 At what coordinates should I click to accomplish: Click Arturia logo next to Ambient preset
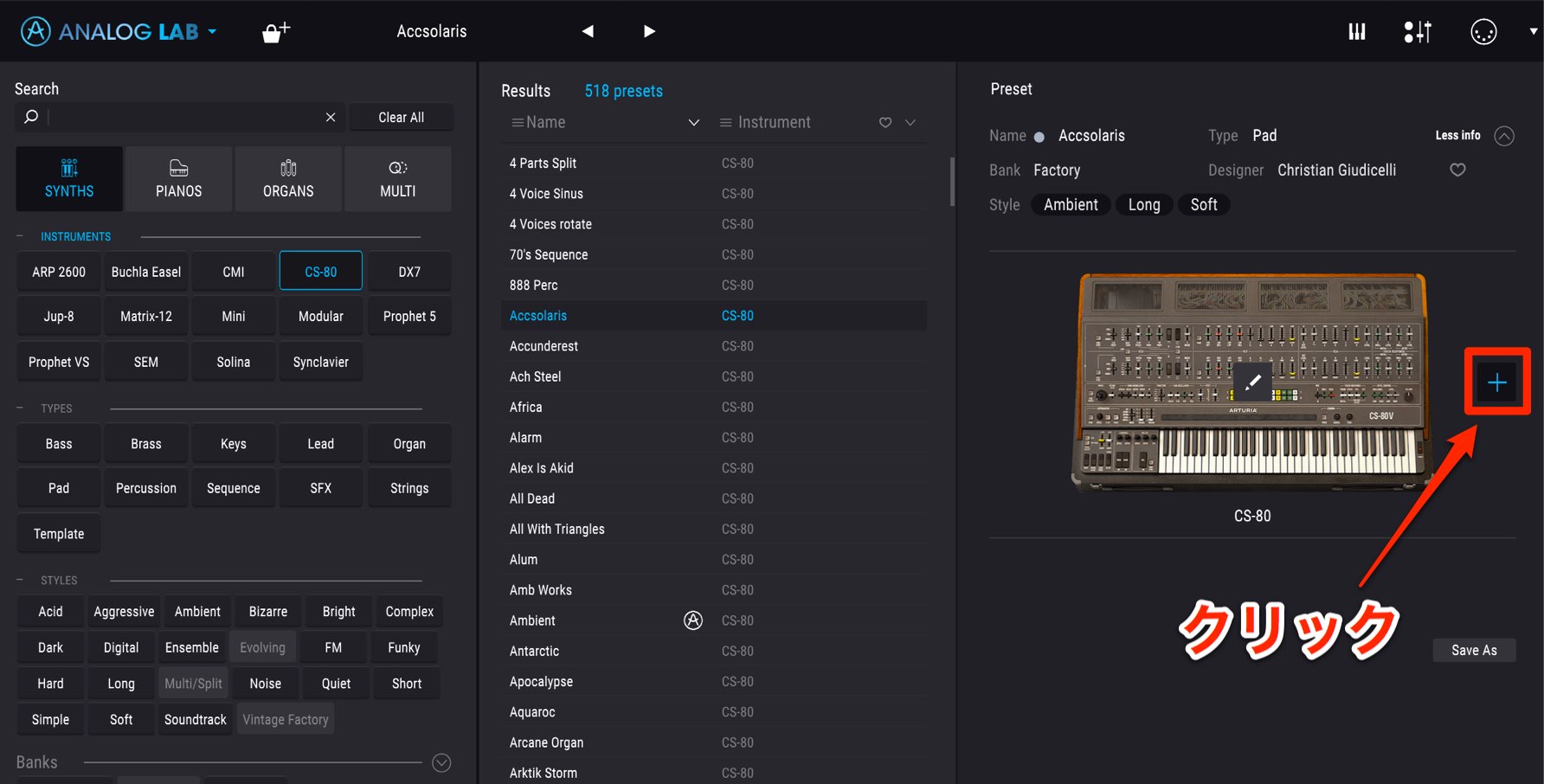click(x=693, y=620)
